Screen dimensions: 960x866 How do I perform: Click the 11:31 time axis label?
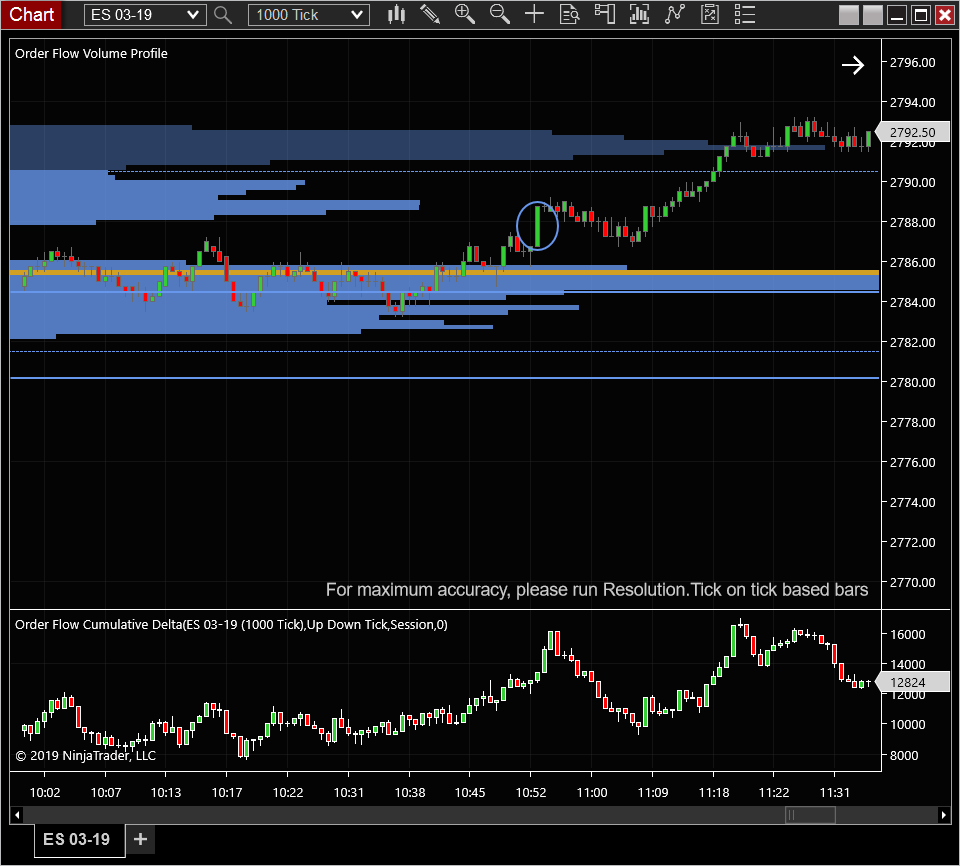[834, 793]
